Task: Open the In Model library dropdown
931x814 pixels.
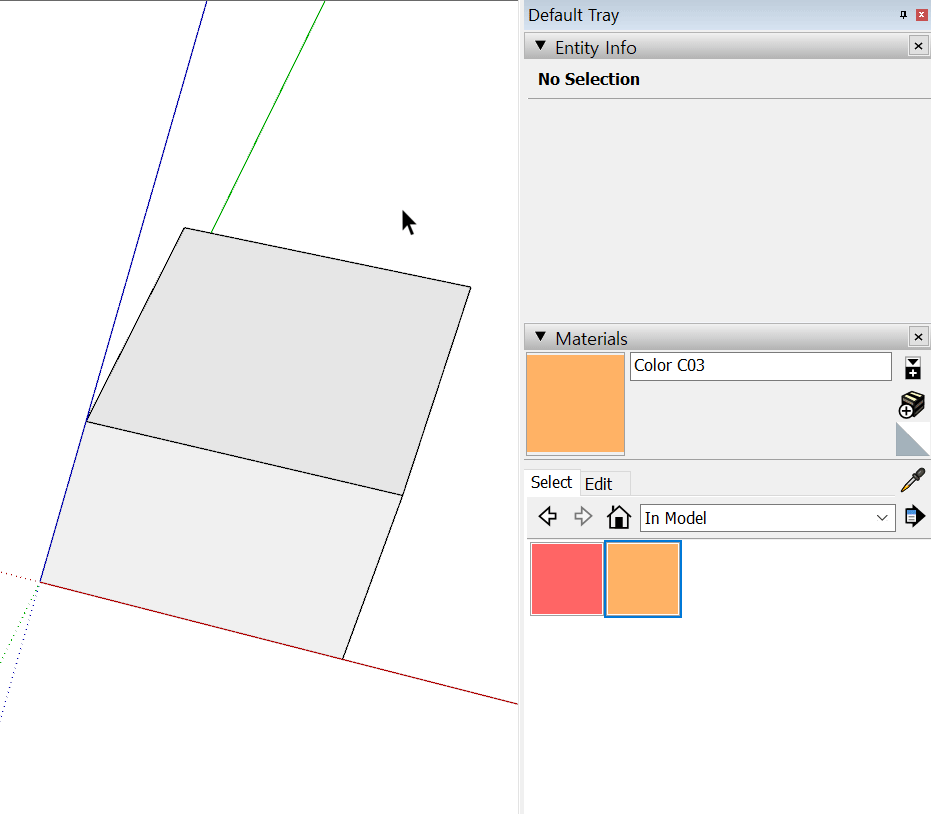Action: point(767,518)
